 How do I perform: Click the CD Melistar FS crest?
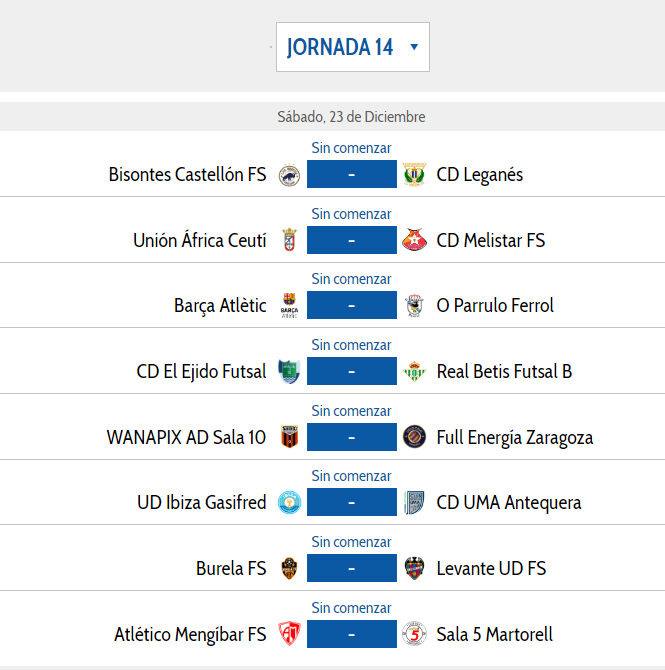[x=414, y=241]
